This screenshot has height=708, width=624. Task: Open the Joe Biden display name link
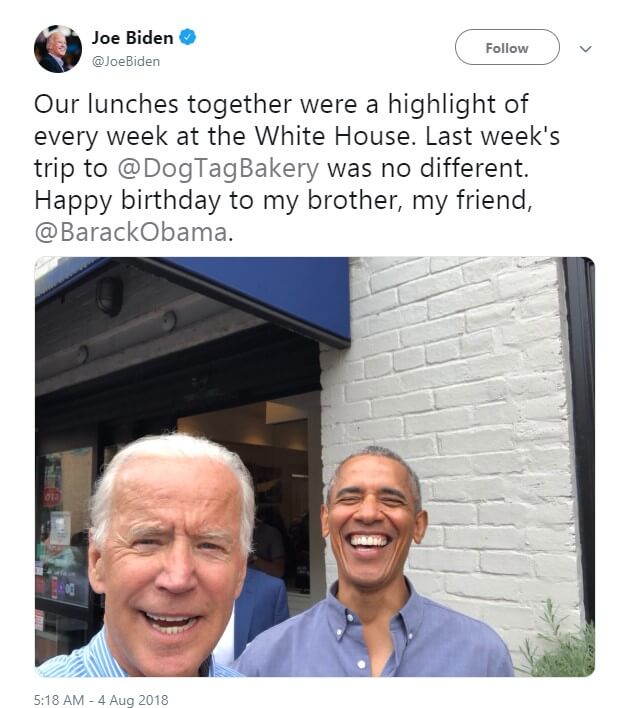point(132,38)
